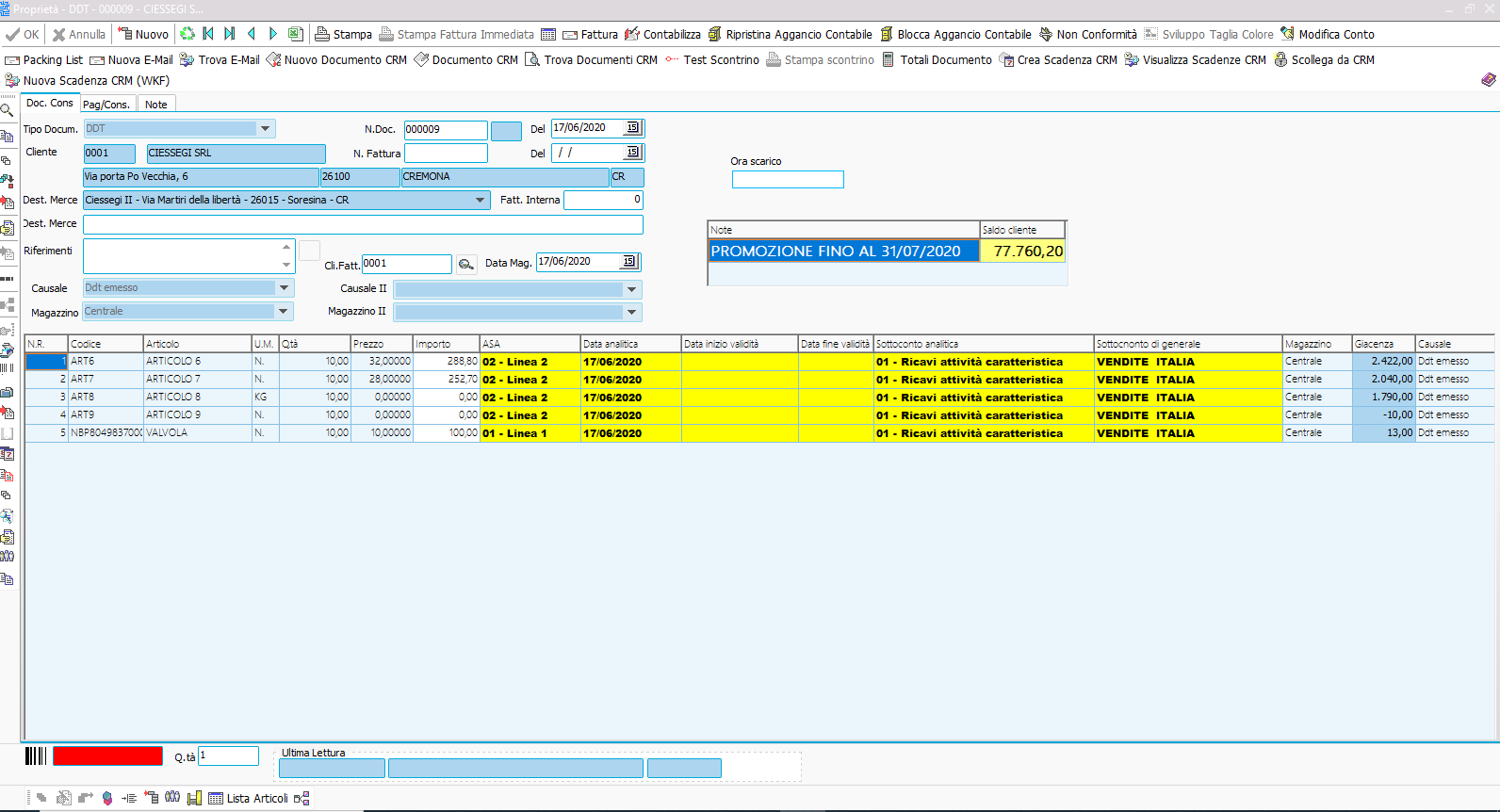The image size is (1500, 812).
Task: Click the grid icon before Fattura
Action: point(548,35)
